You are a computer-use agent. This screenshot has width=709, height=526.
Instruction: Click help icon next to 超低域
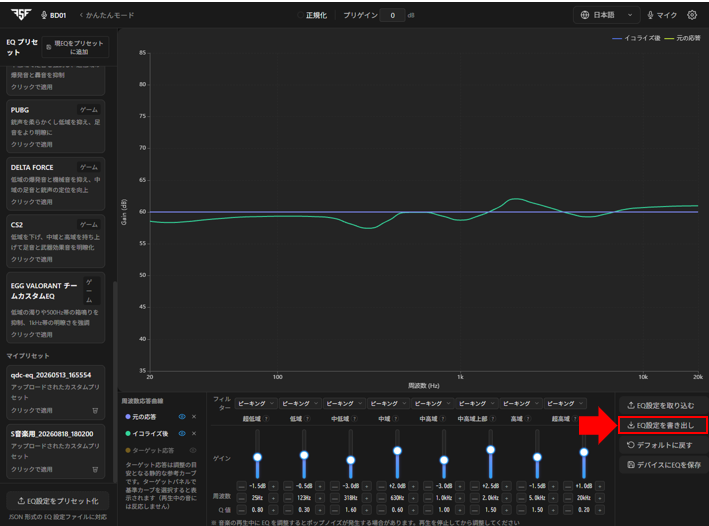(266, 419)
